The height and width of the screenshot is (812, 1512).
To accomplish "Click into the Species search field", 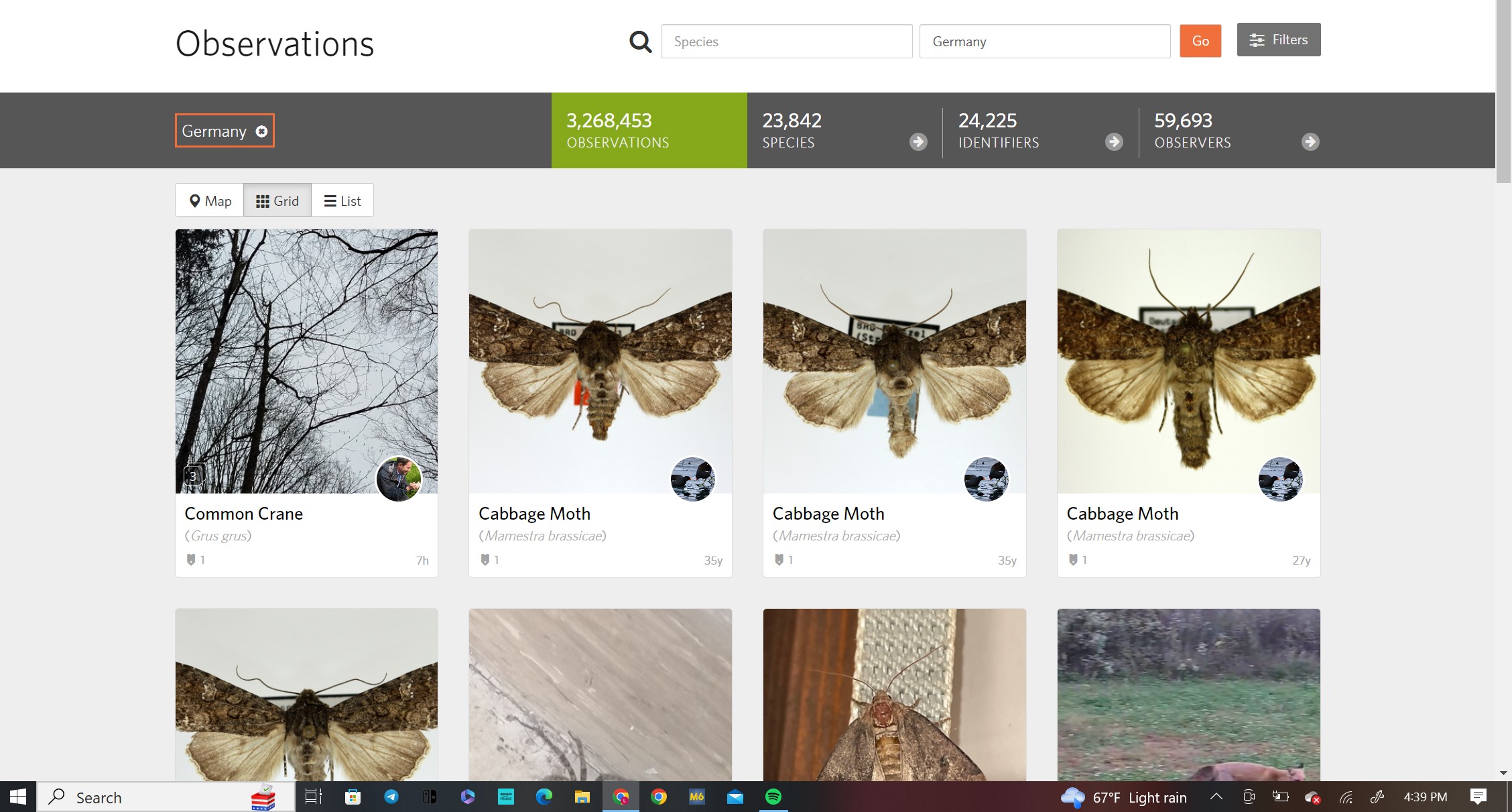I will pyautogui.click(x=786, y=42).
